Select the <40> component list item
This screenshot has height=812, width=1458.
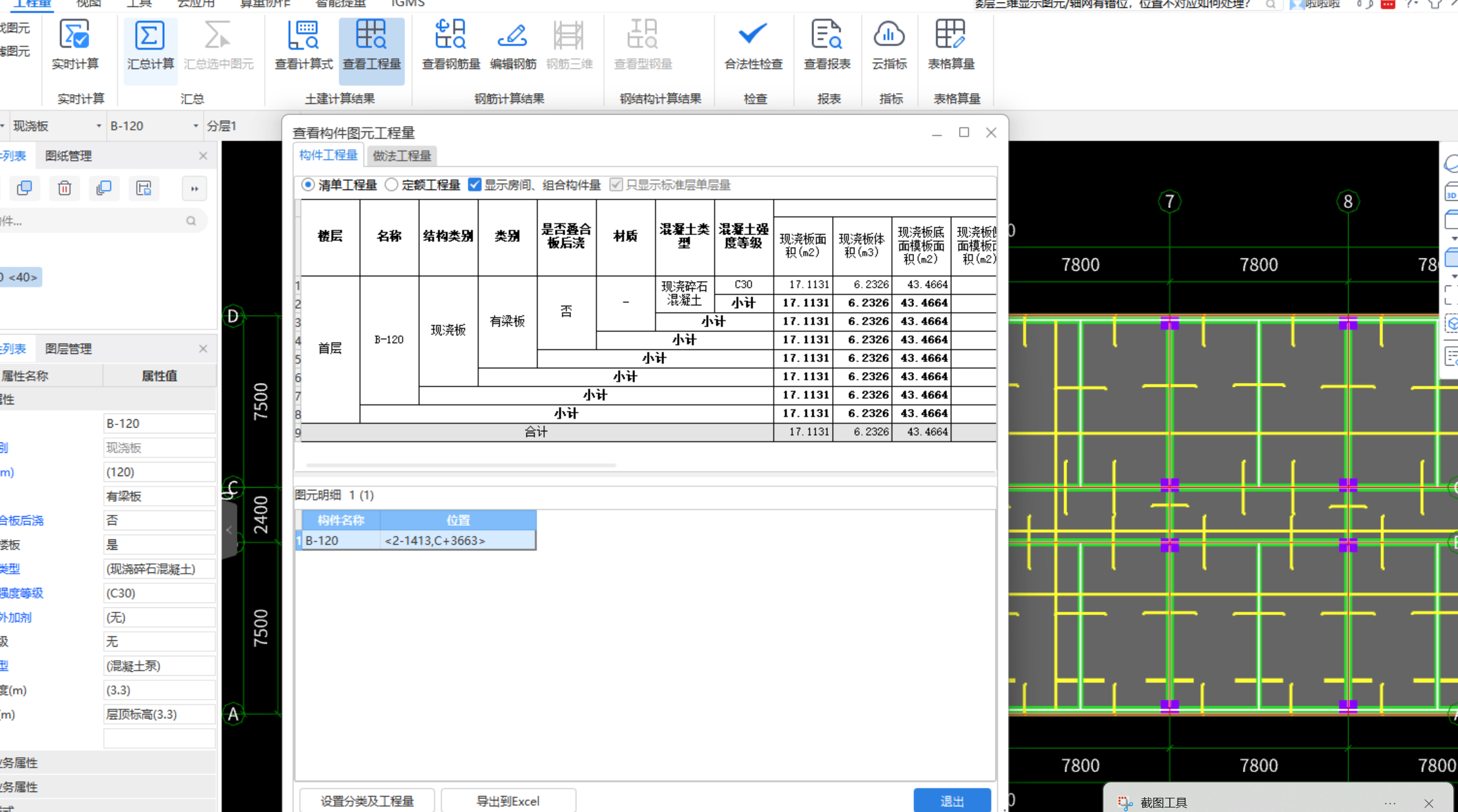21,277
